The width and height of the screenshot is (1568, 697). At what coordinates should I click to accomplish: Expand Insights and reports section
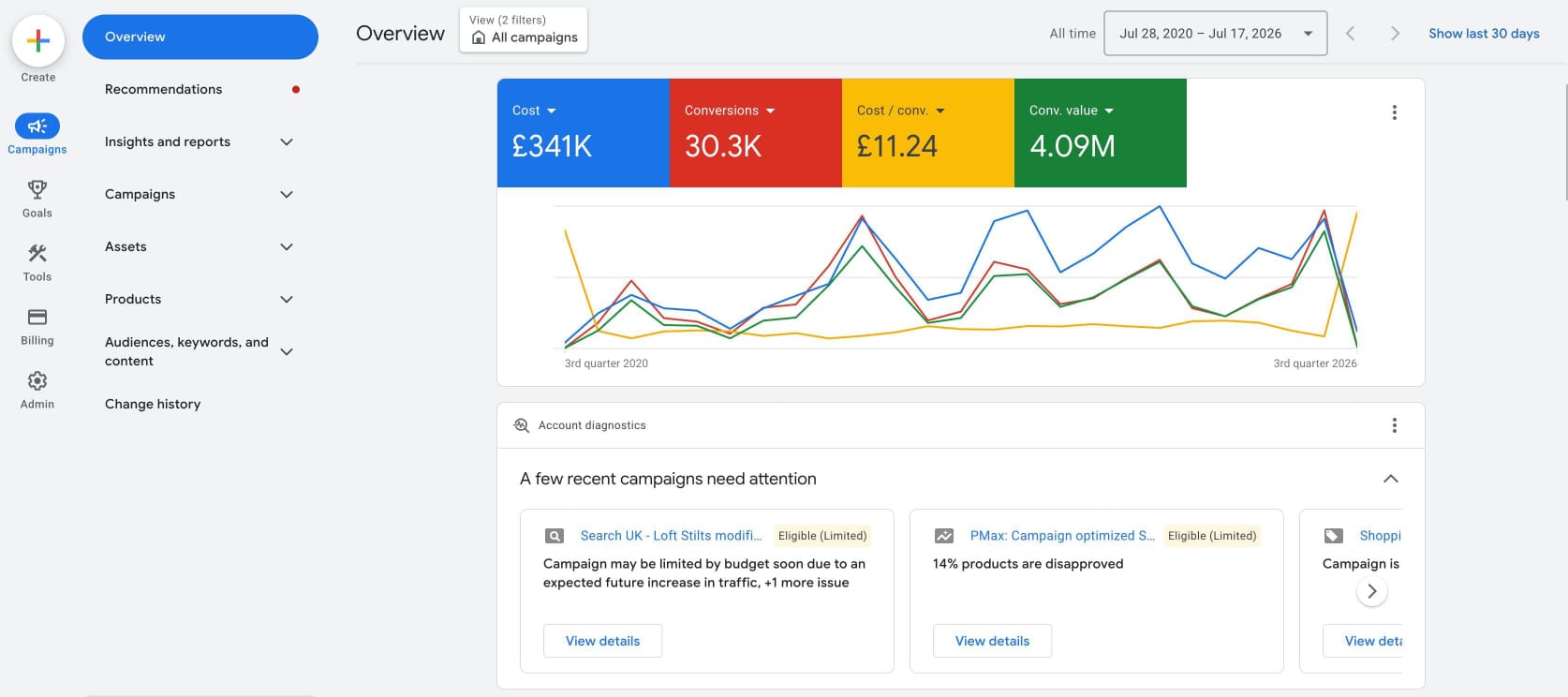click(287, 142)
